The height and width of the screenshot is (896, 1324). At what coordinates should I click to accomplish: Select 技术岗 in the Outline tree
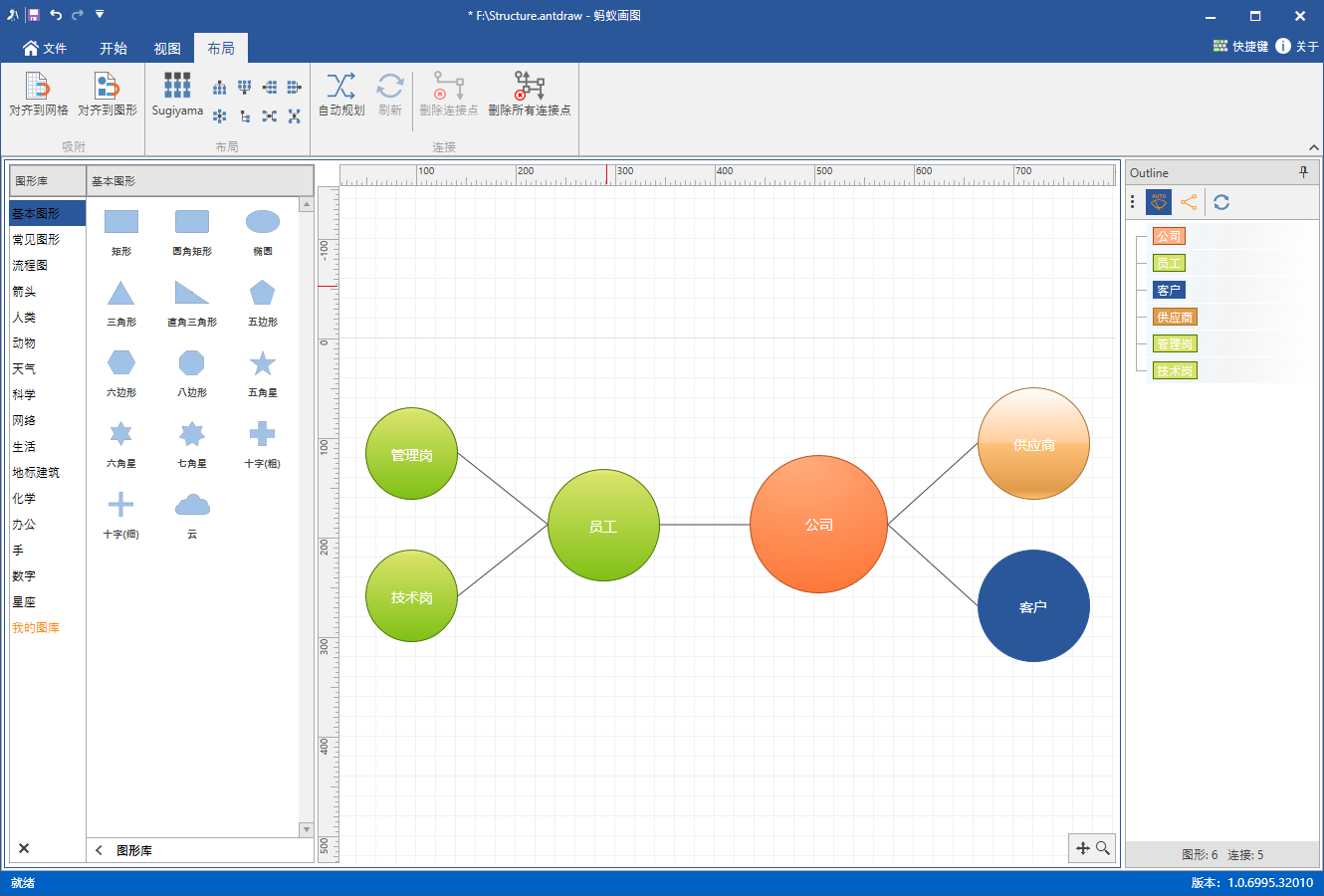tap(1175, 370)
